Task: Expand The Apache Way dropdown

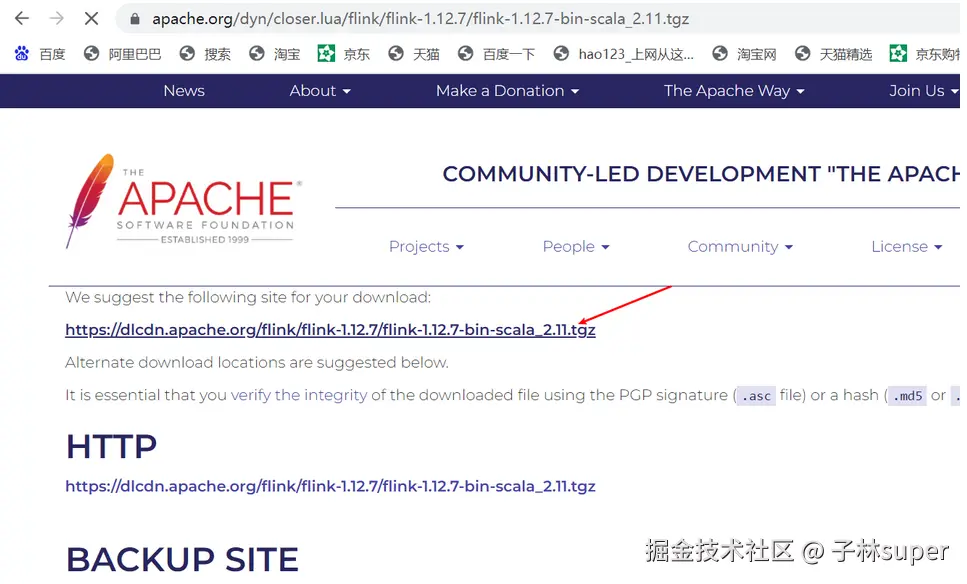Action: click(734, 91)
